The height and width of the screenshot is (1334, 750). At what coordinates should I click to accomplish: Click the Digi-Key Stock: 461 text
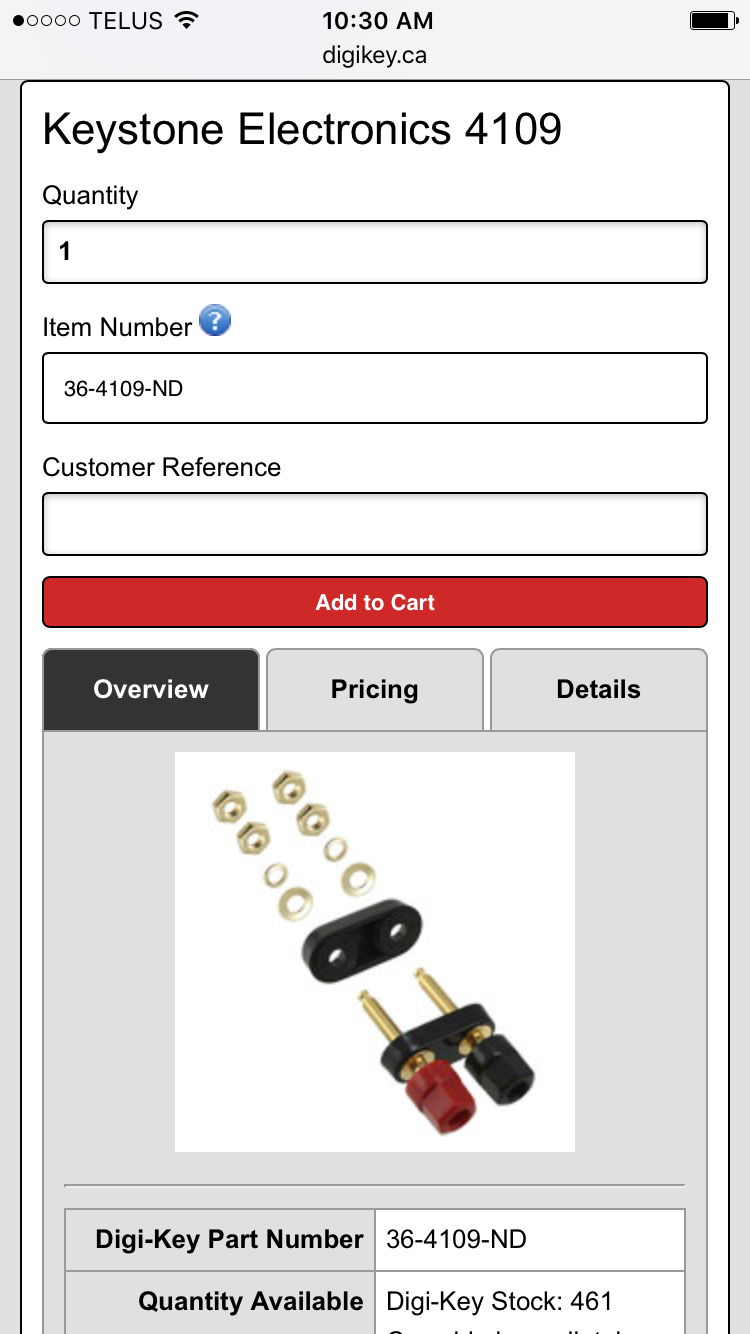(x=499, y=1301)
